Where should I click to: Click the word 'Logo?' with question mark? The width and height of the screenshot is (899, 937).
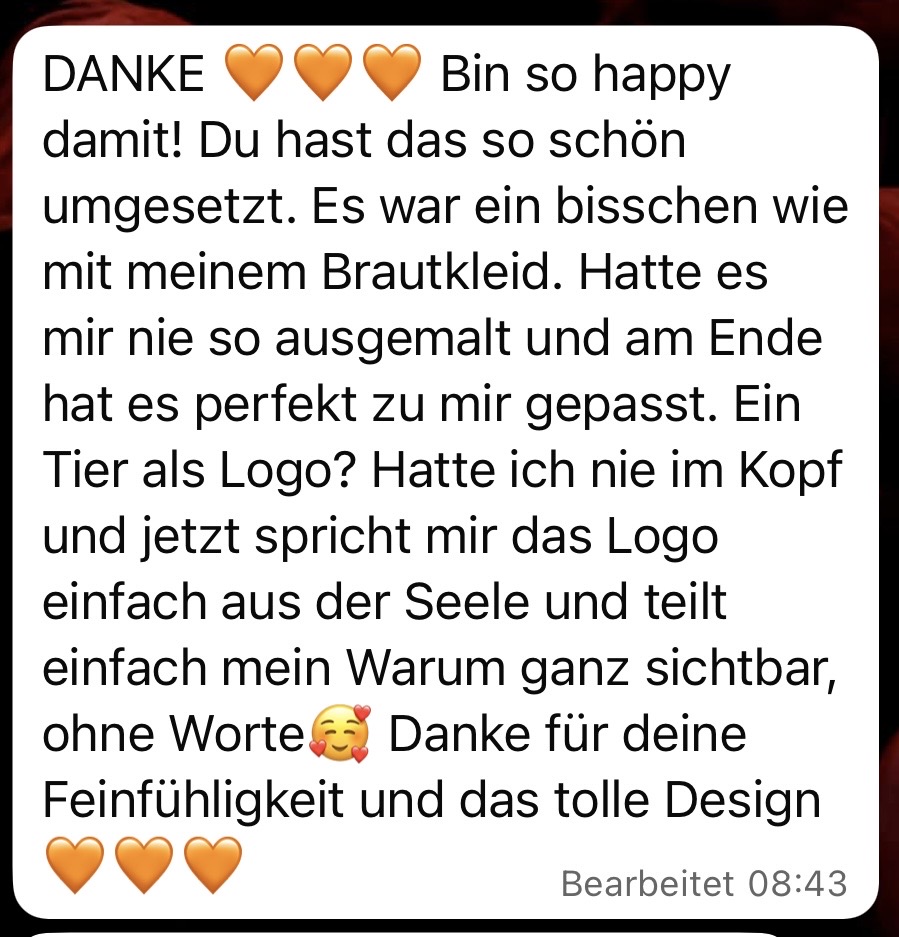point(288,471)
